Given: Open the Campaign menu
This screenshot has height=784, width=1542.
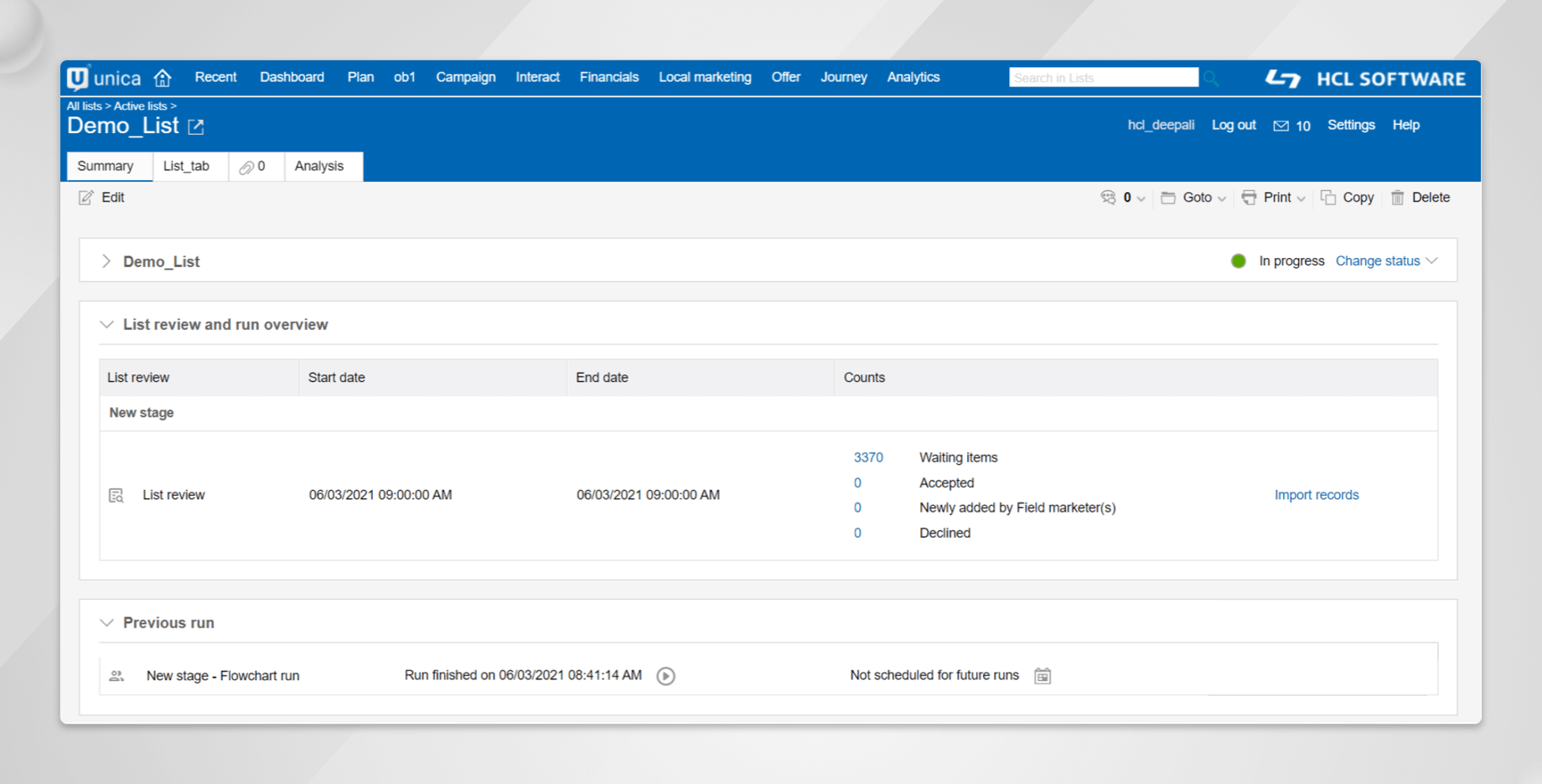Looking at the screenshot, I should [466, 77].
